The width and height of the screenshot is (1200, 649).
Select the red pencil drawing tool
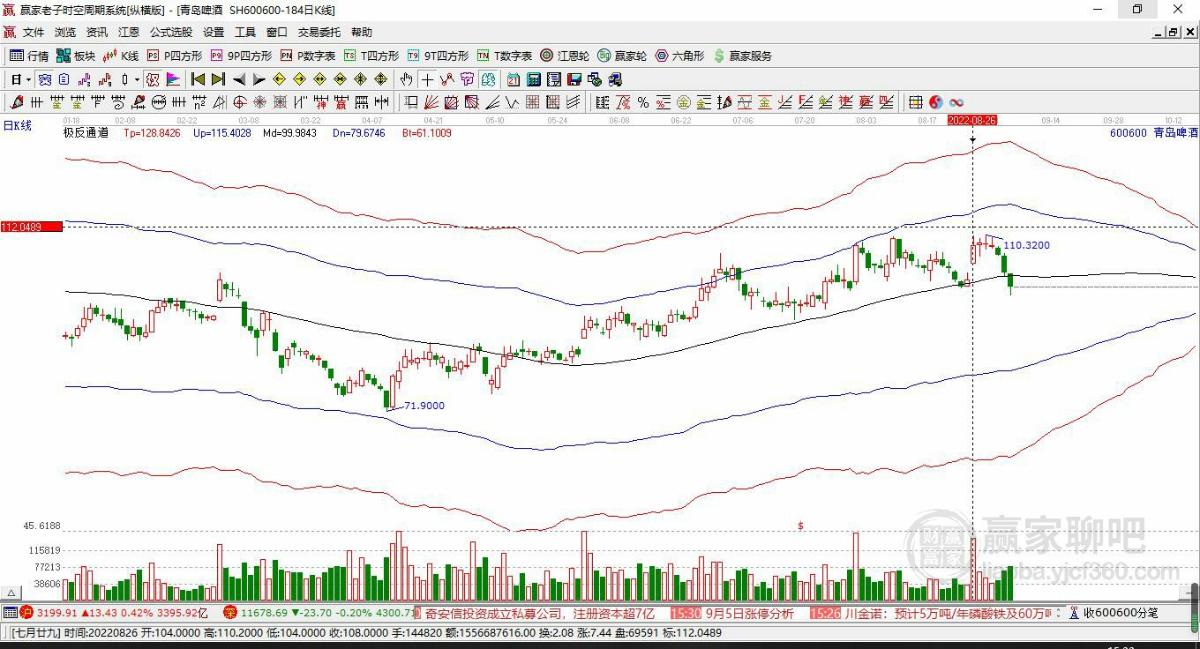click(x=16, y=102)
